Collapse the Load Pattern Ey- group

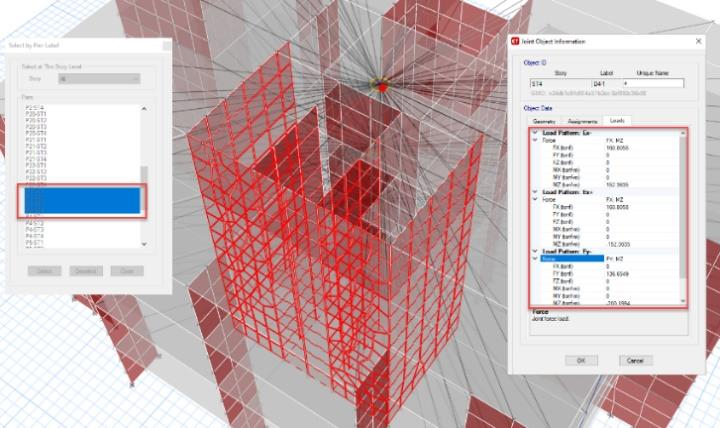(x=534, y=250)
